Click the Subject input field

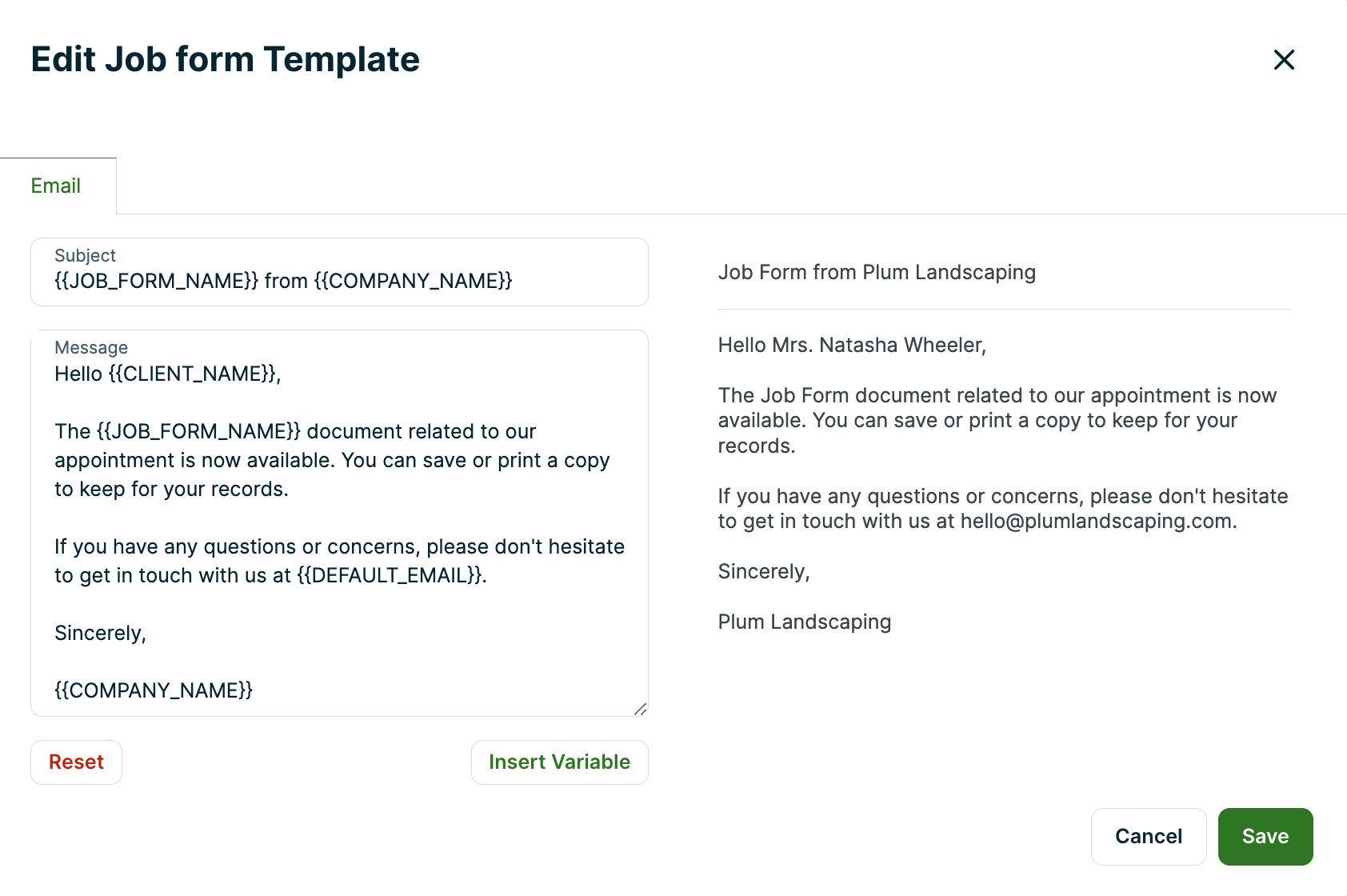coord(339,281)
